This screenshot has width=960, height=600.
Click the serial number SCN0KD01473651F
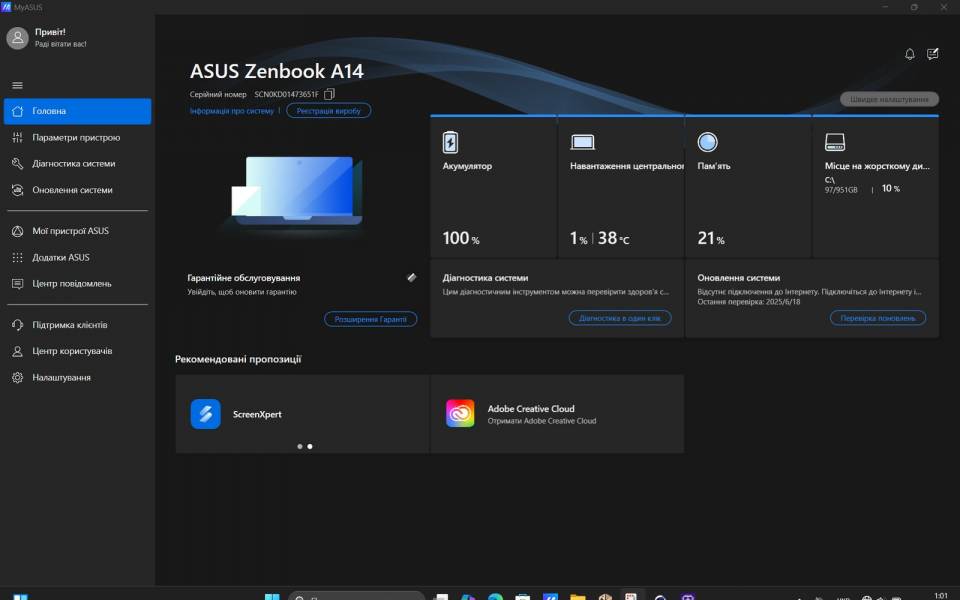287,94
